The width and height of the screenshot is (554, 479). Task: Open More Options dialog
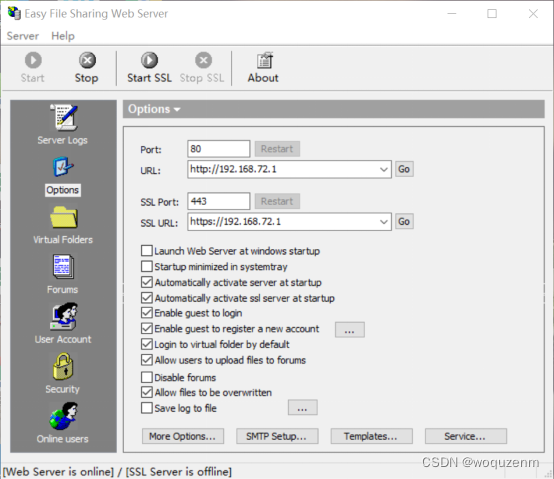pyautogui.click(x=183, y=436)
